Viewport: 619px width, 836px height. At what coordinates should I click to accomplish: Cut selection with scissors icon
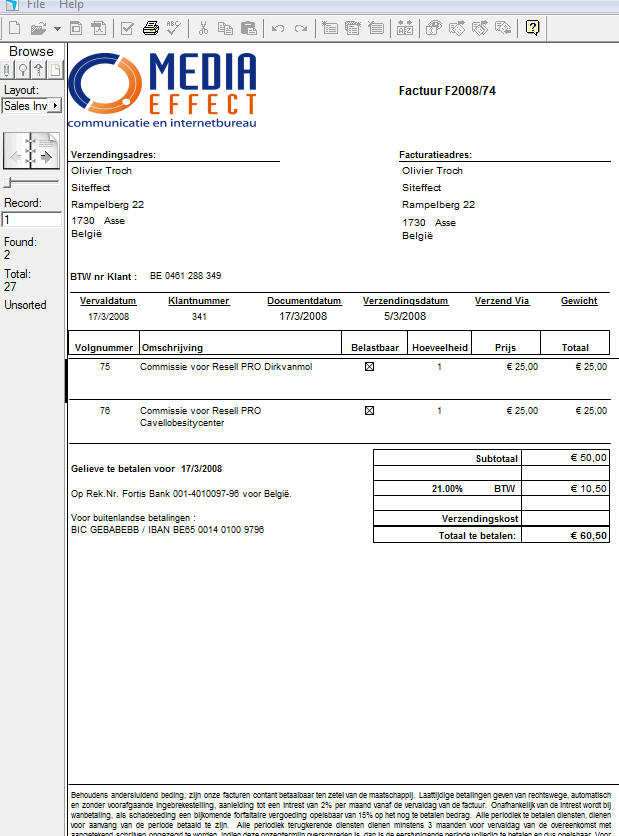203,28
